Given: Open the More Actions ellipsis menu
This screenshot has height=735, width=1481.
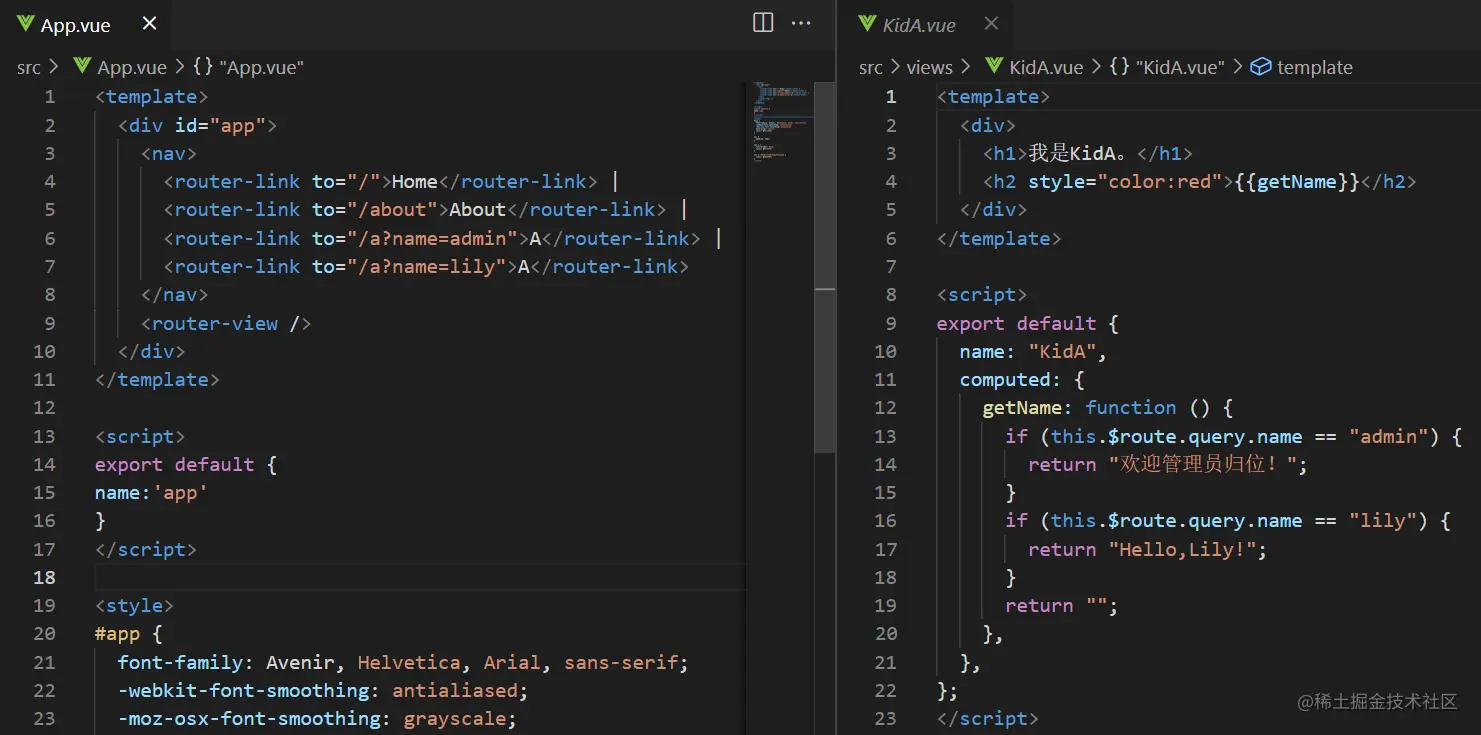Looking at the screenshot, I should click(x=801, y=23).
